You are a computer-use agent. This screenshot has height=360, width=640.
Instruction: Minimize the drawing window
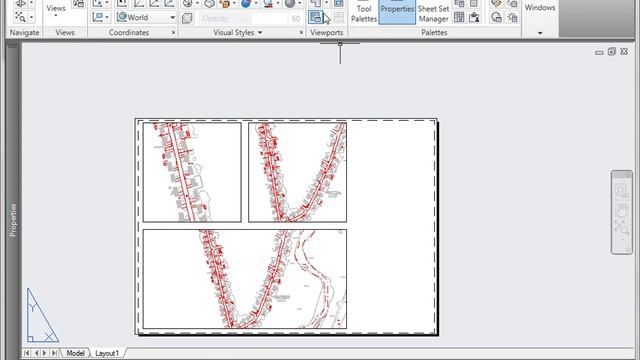coord(599,52)
